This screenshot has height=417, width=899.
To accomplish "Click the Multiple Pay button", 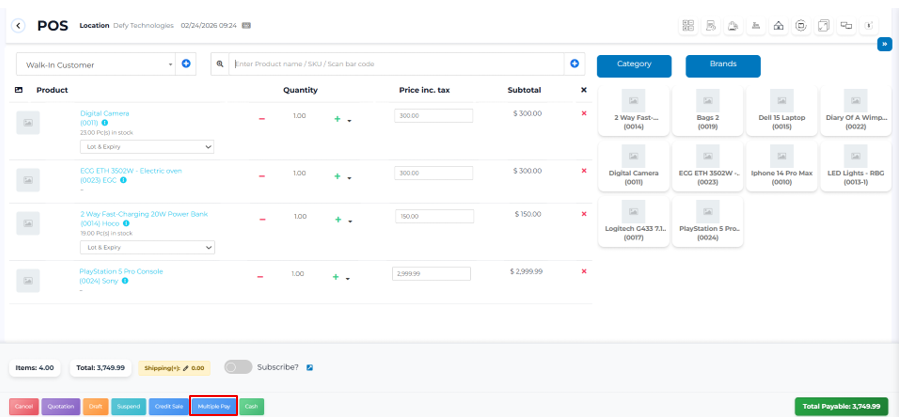I will pos(213,406).
